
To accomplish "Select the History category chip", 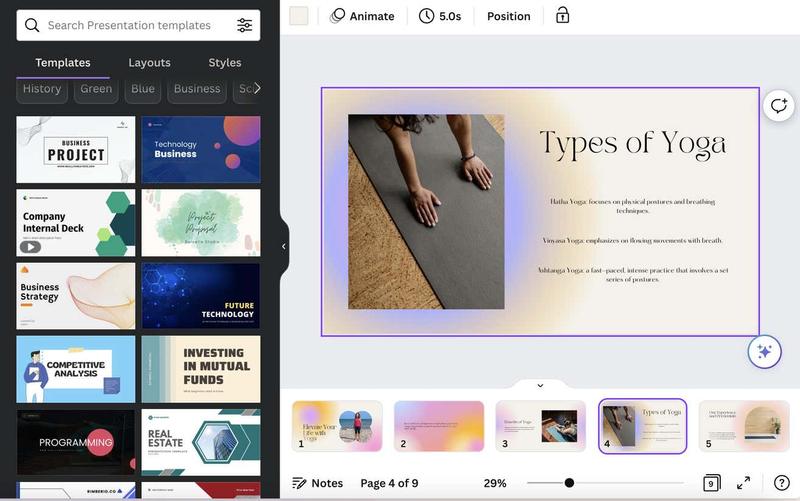I will pyautogui.click(x=42, y=89).
